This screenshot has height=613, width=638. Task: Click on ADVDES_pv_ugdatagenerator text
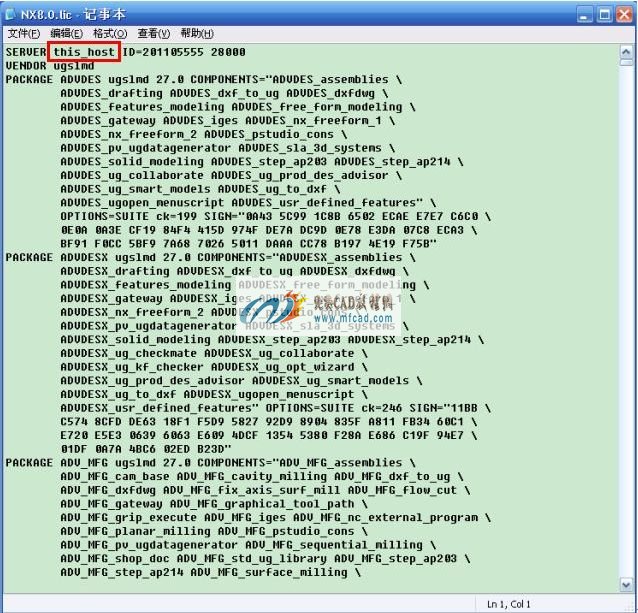[145, 148]
